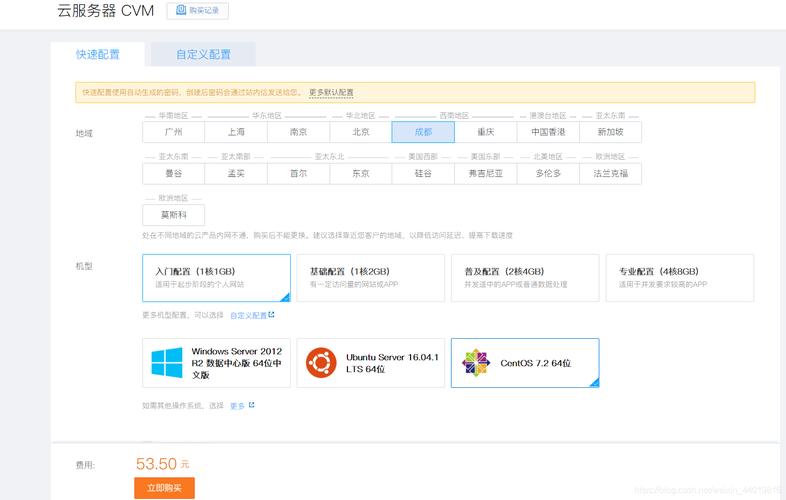Click the 云服务器 CVM page title
This screenshot has width=786, height=500.
[x=105, y=11]
